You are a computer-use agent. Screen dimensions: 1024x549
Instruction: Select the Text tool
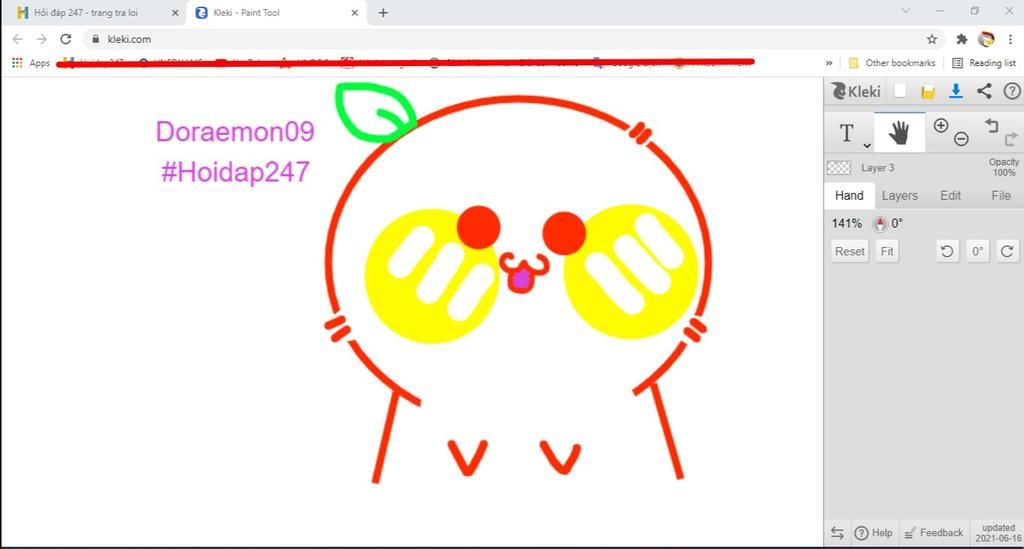(x=846, y=133)
